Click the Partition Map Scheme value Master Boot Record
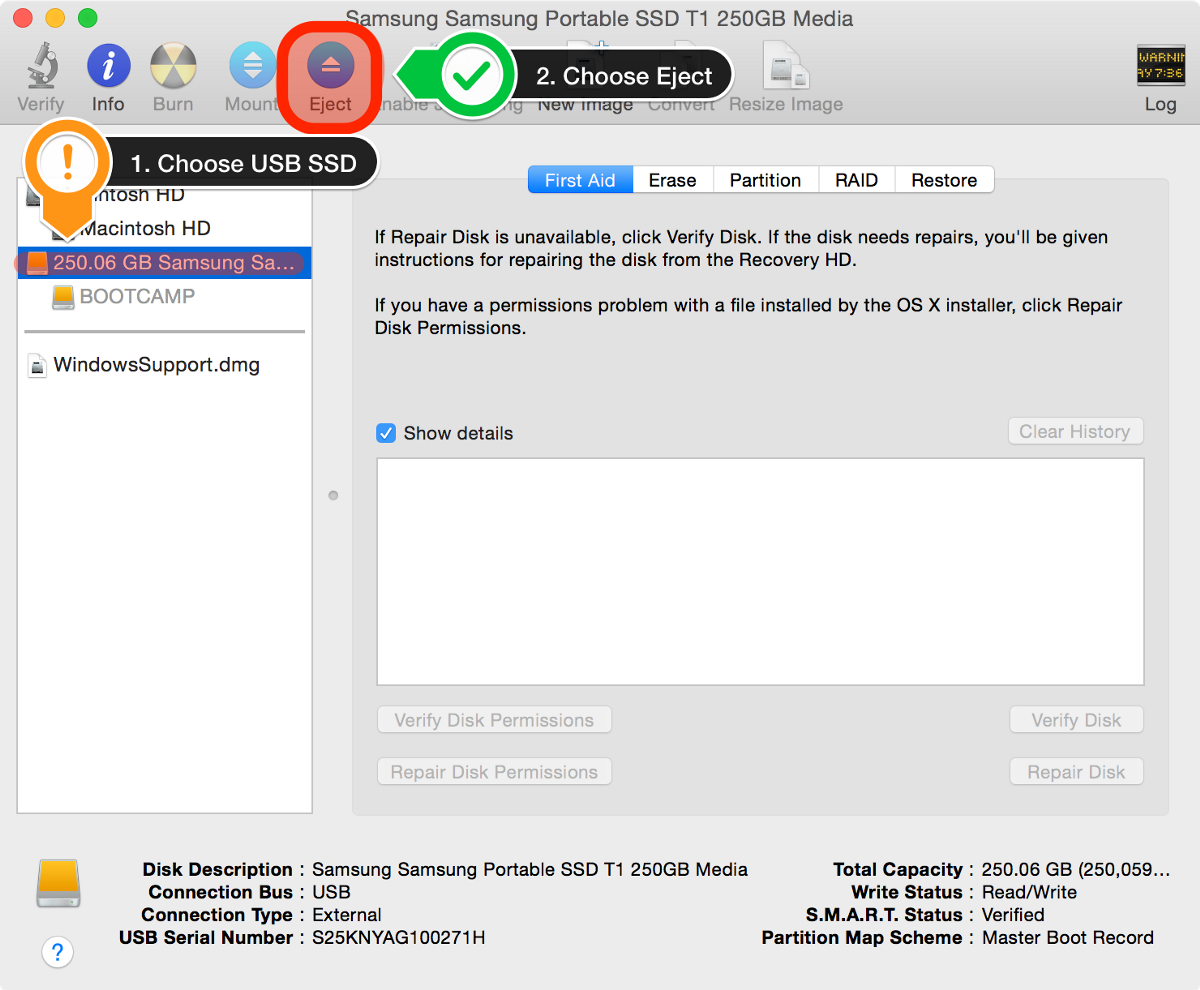This screenshot has width=1200, height=990. [x=1068, y=938]
